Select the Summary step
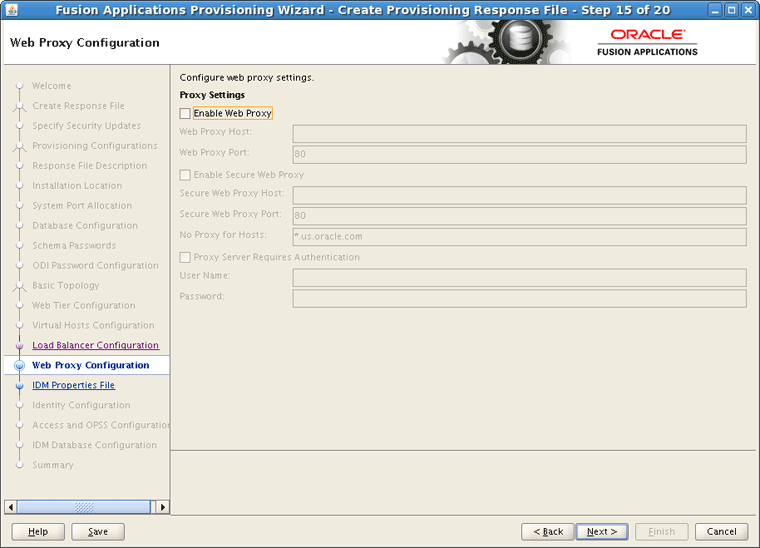760x548 pixels. pyautogui.click(x=53, y=465)
